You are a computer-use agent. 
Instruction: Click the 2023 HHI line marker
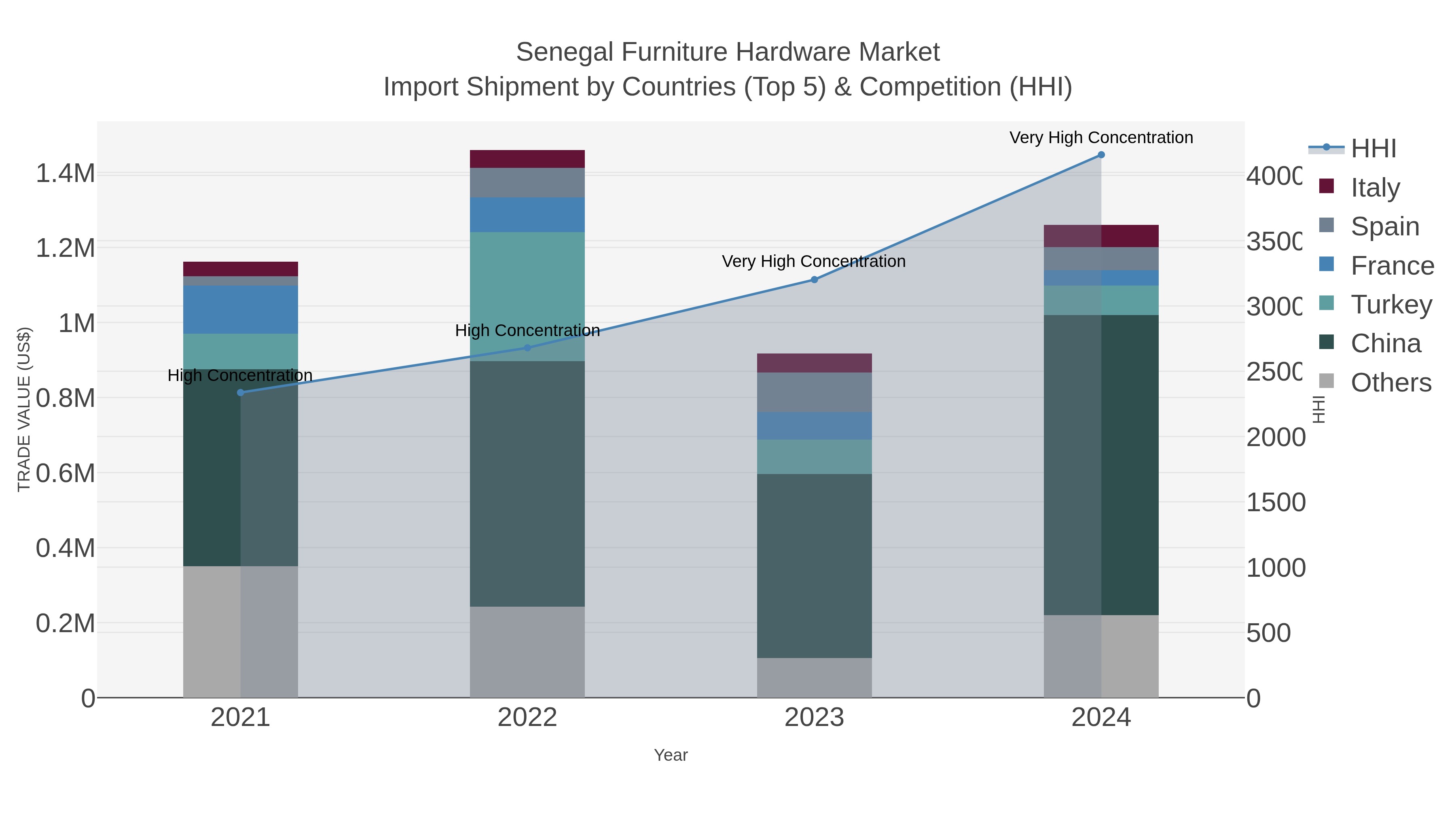pyautogui.click(x=814, y=279)
